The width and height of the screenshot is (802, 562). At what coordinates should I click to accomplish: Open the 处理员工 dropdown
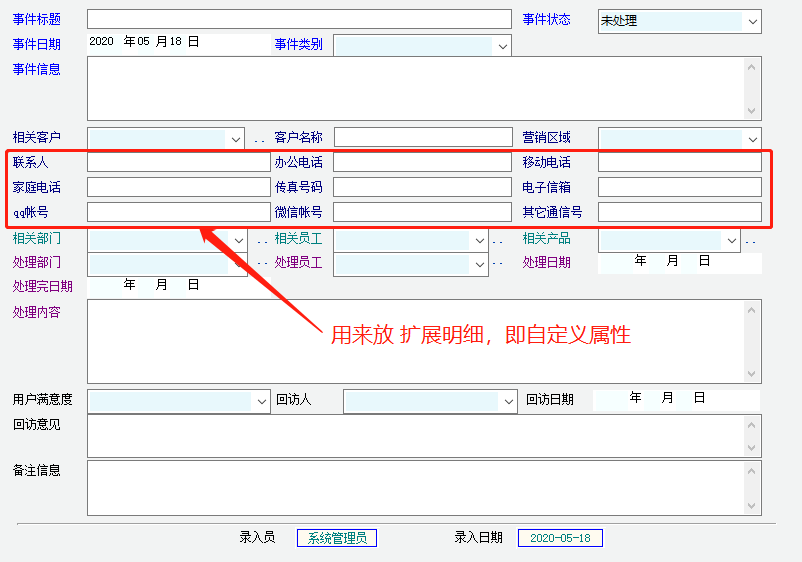pyautogui.click(x=478, y=264)
